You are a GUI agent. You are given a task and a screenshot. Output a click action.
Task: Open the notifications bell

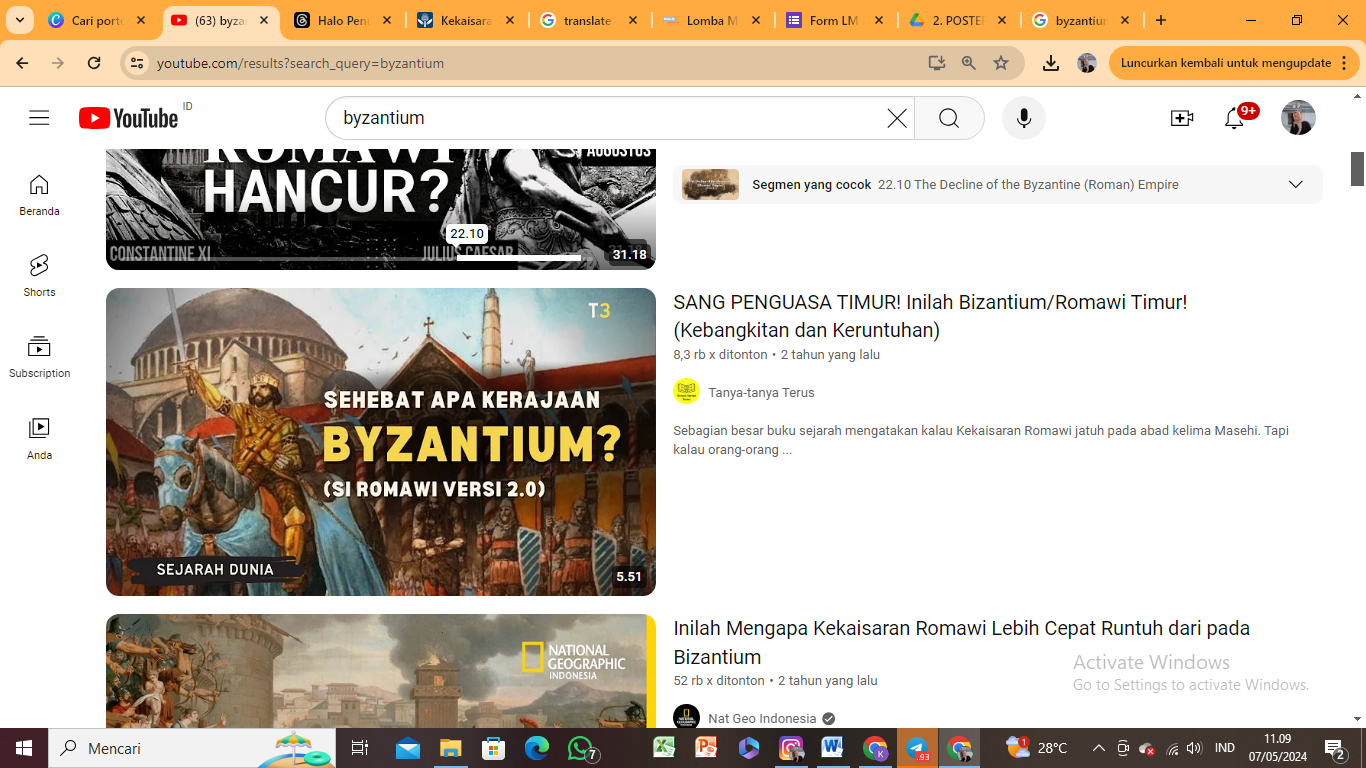pyautogui.click(x=1234, y=118)
